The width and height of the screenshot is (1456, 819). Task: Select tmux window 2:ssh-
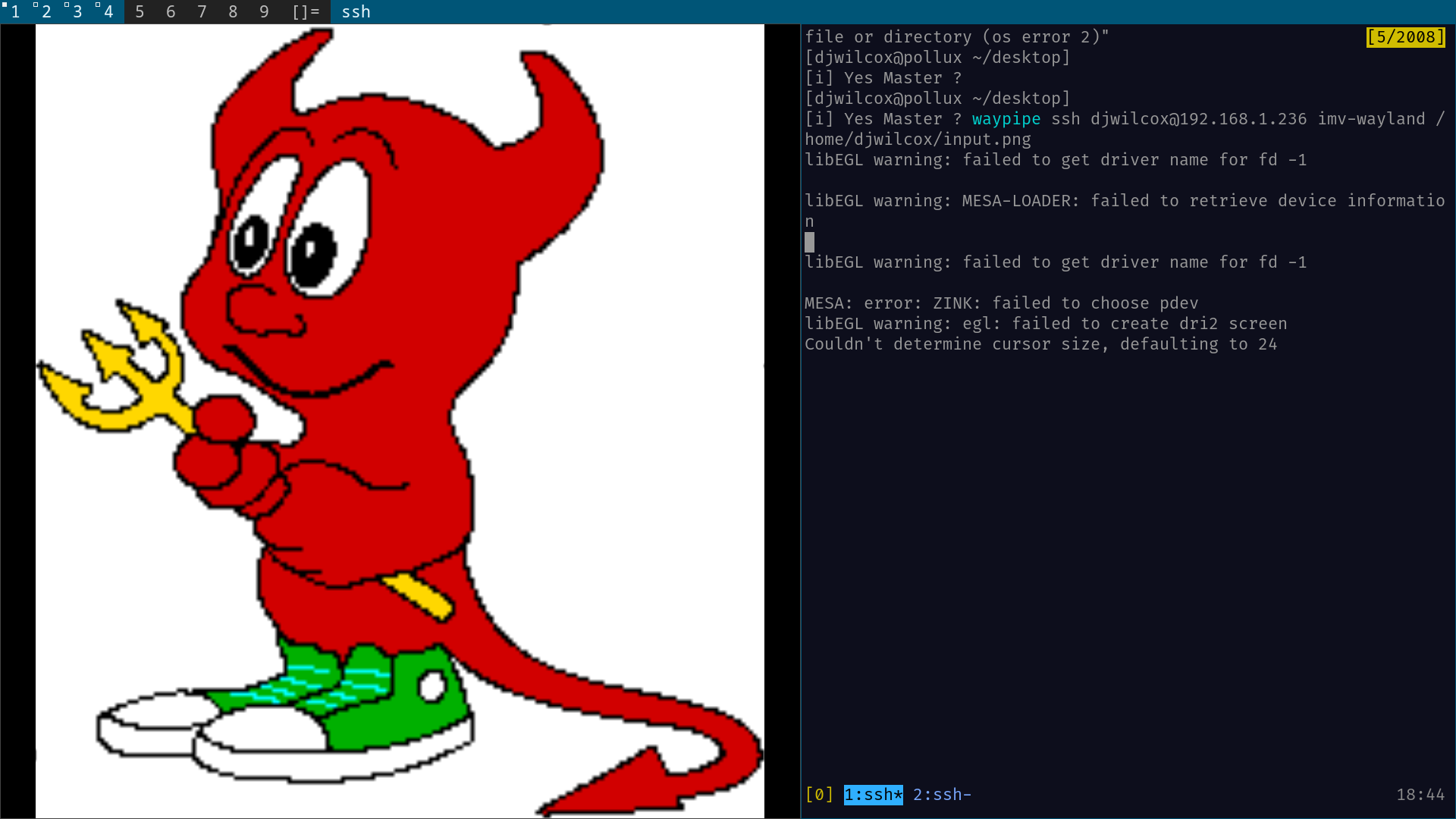pyautogui.click(x=942, y=795)
